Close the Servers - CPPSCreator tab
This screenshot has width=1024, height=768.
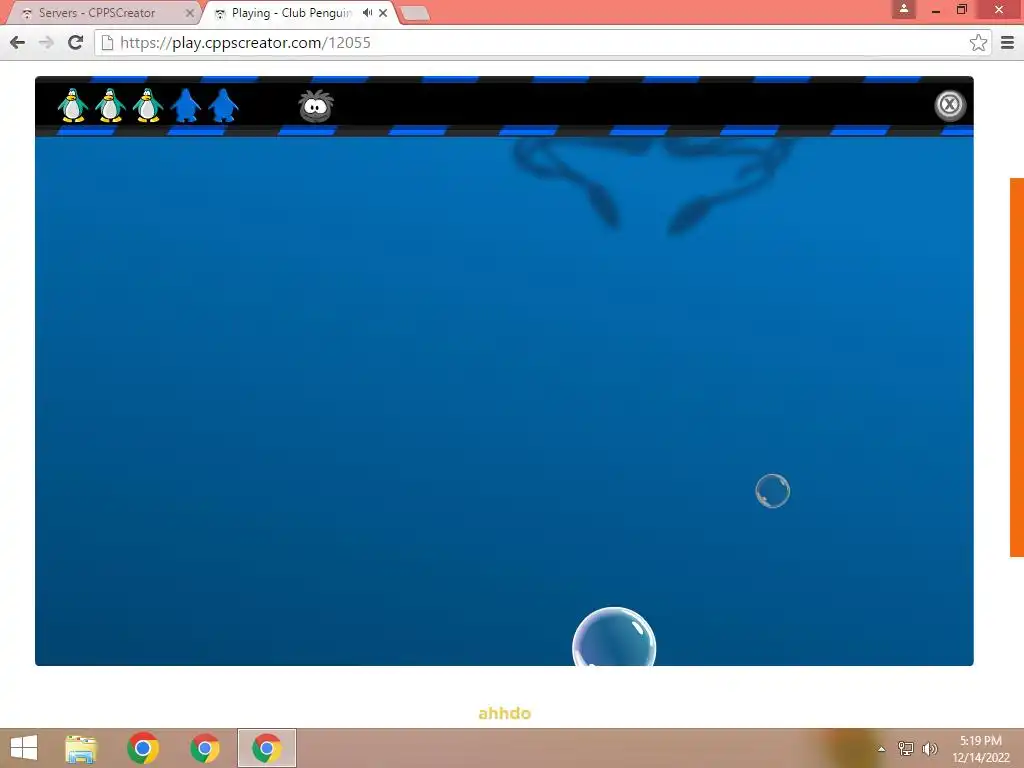tap(189, 13)
